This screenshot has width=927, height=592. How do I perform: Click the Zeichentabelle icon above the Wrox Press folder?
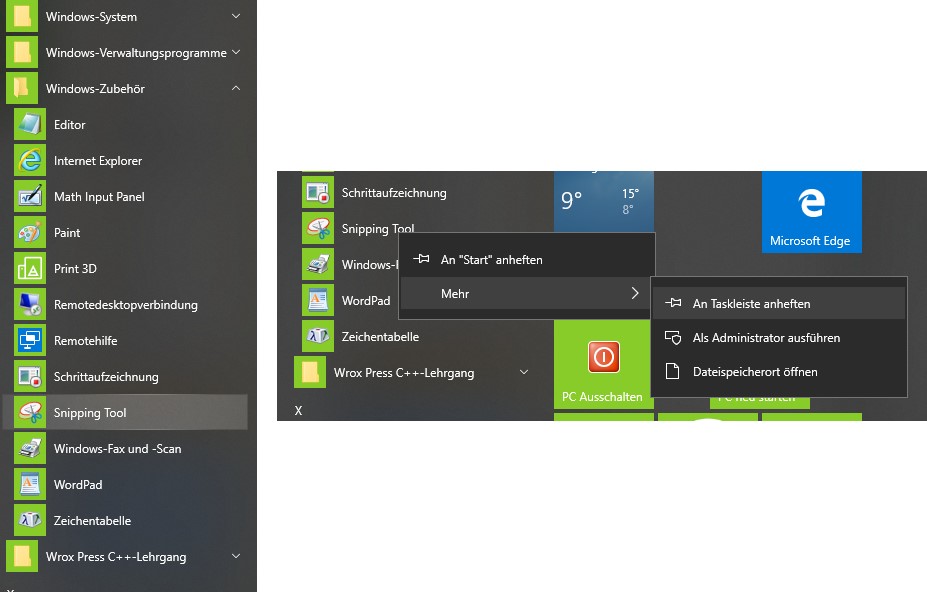click(x=317, y=337)
